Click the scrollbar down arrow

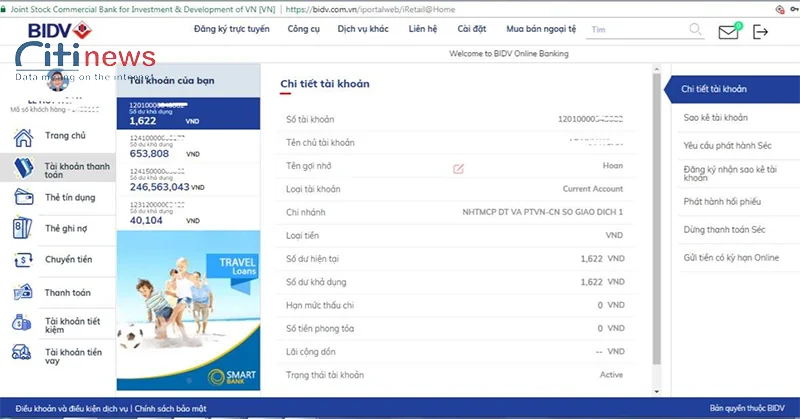point(657,391)
